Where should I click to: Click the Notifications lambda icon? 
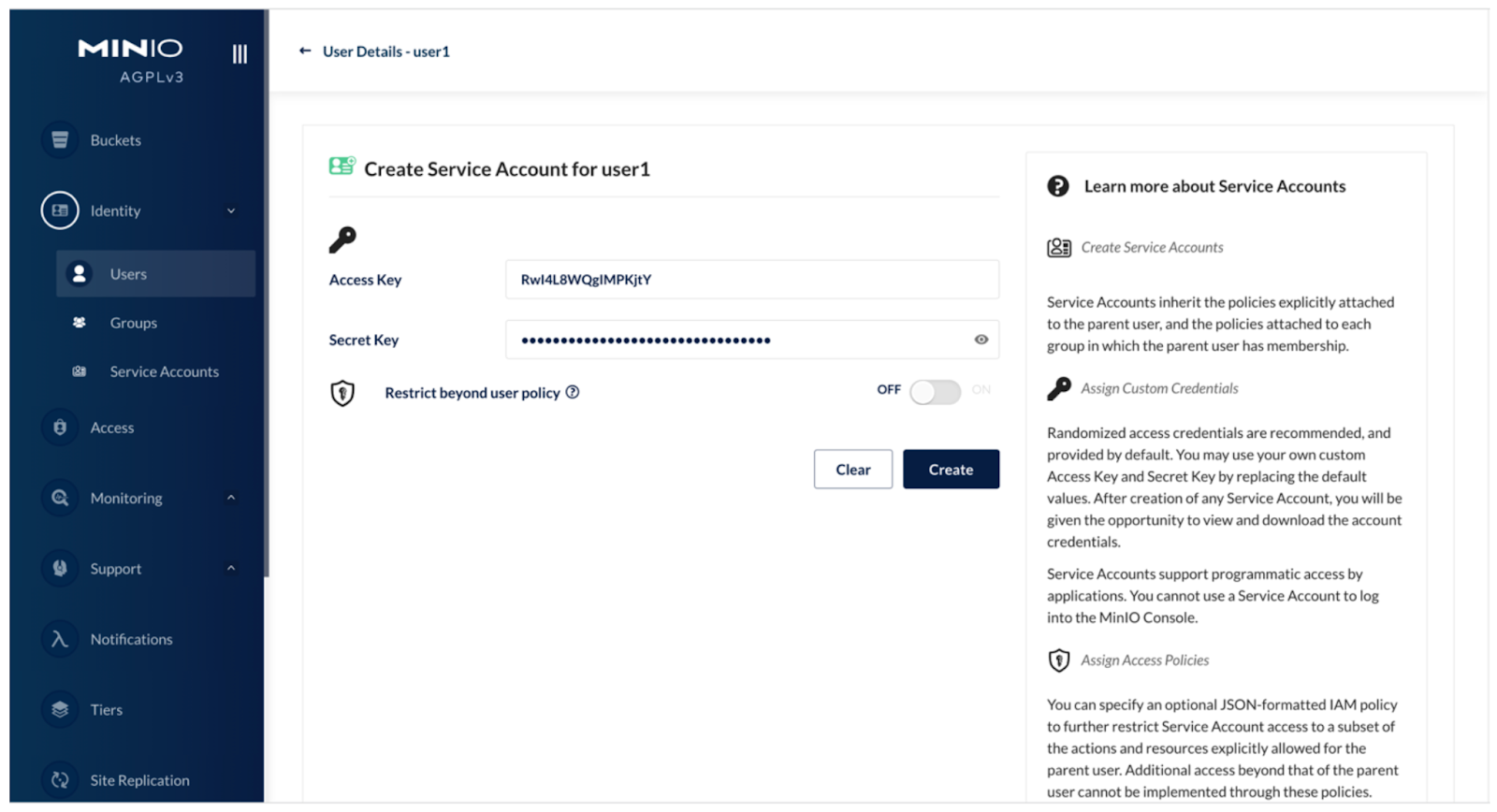click(60, 639)
